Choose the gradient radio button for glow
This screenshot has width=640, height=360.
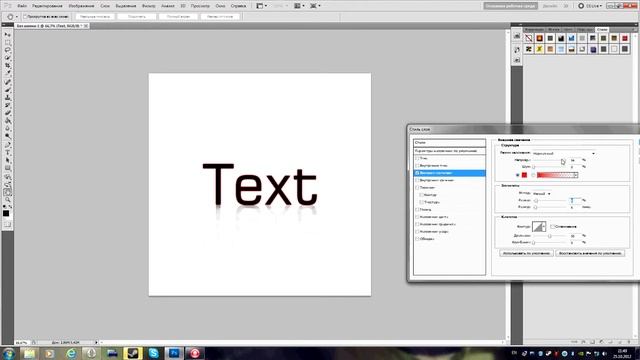pyautogui.click(x=533, y=175)
